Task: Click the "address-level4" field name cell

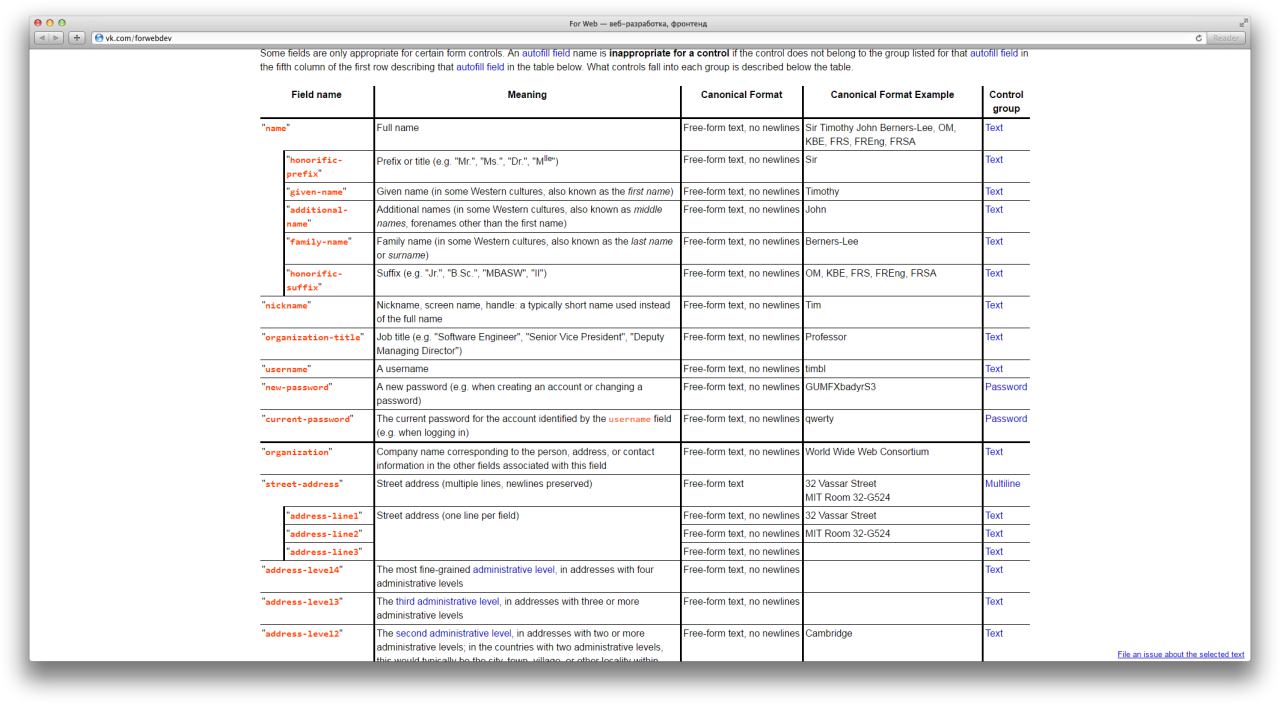Action: coord(316,576)
